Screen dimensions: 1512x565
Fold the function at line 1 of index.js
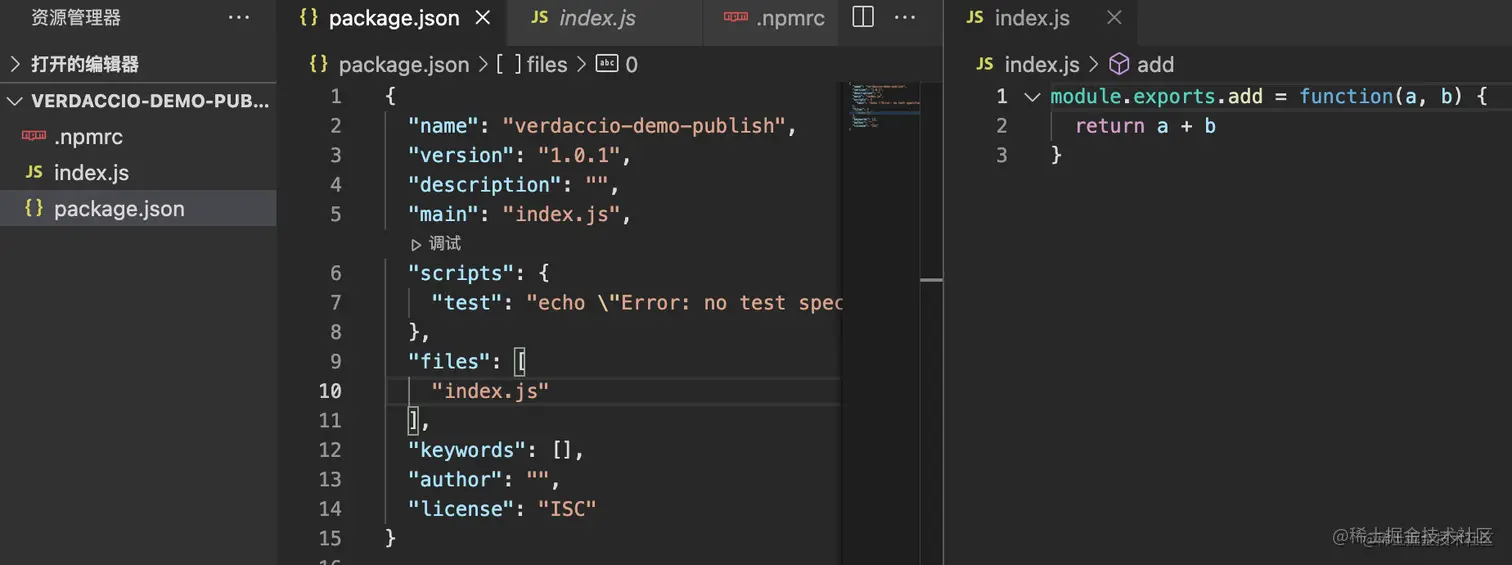(x=1032, y=97)
